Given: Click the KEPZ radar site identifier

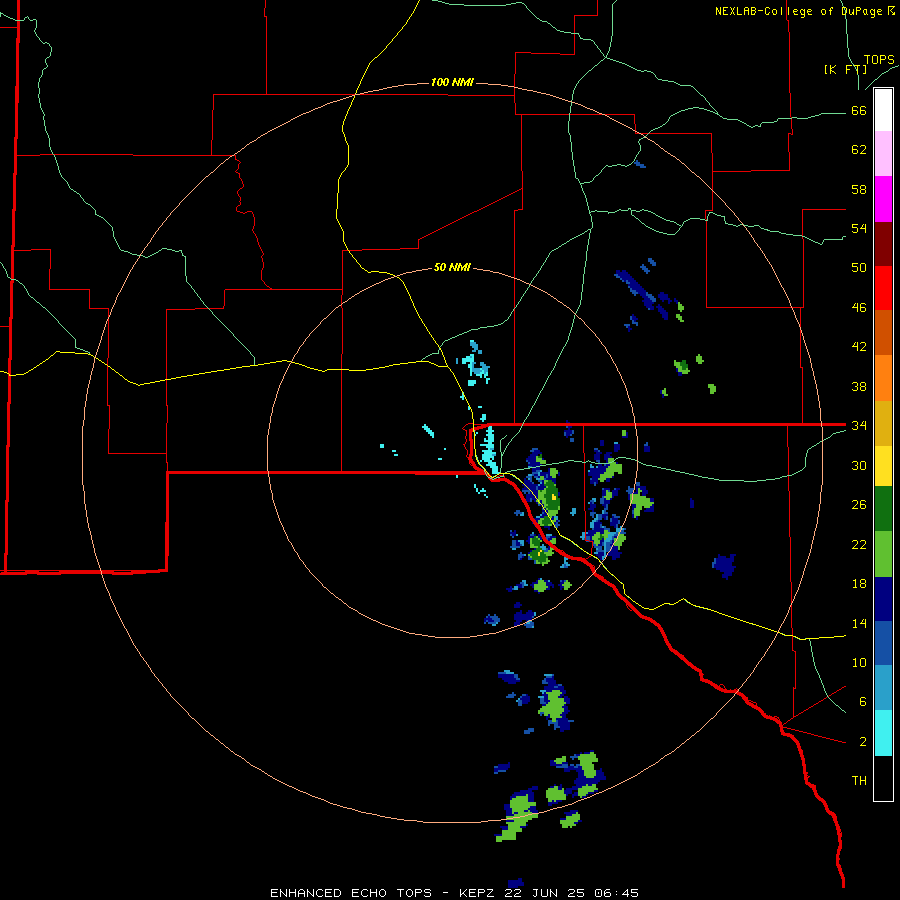Looking at the screenshot, I should point(478,893).
